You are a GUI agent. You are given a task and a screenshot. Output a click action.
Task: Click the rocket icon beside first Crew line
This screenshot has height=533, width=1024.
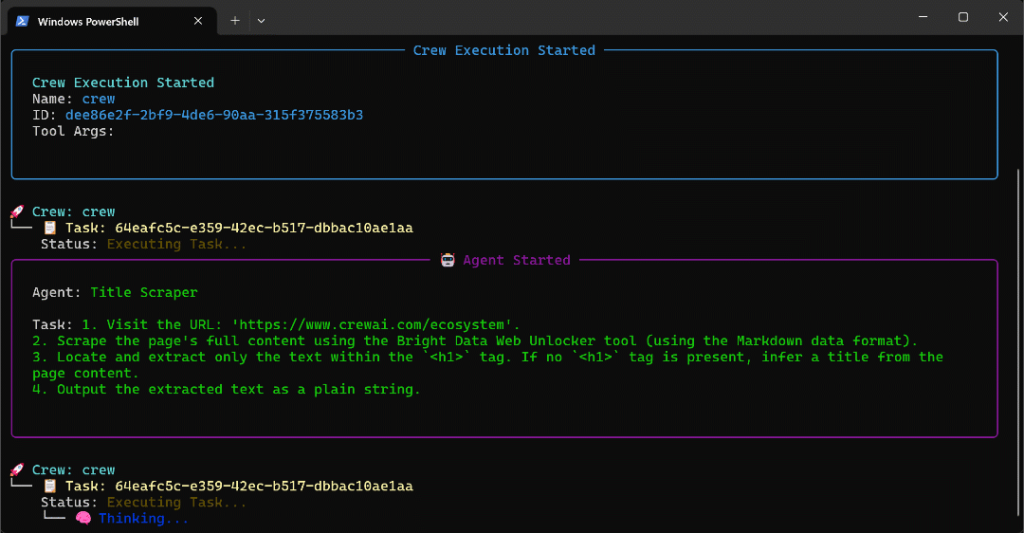[17, 212]
